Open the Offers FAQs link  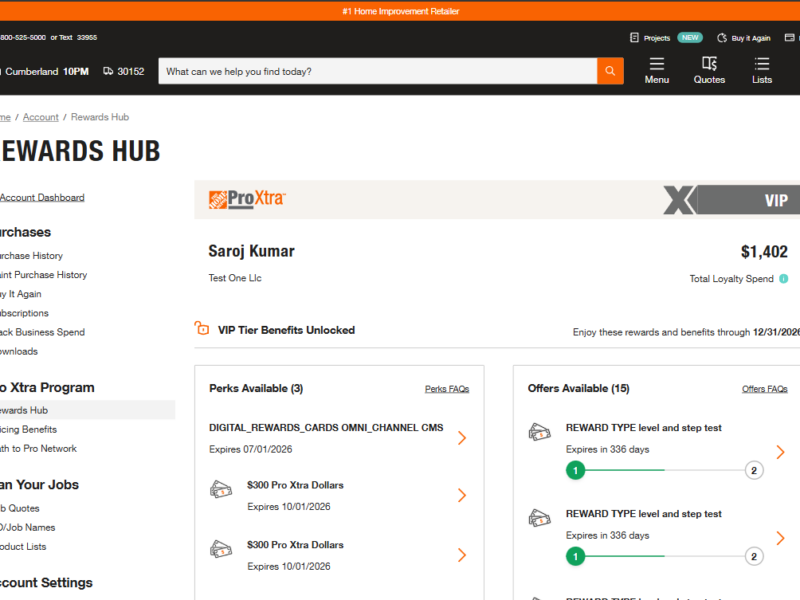point(764,389)
